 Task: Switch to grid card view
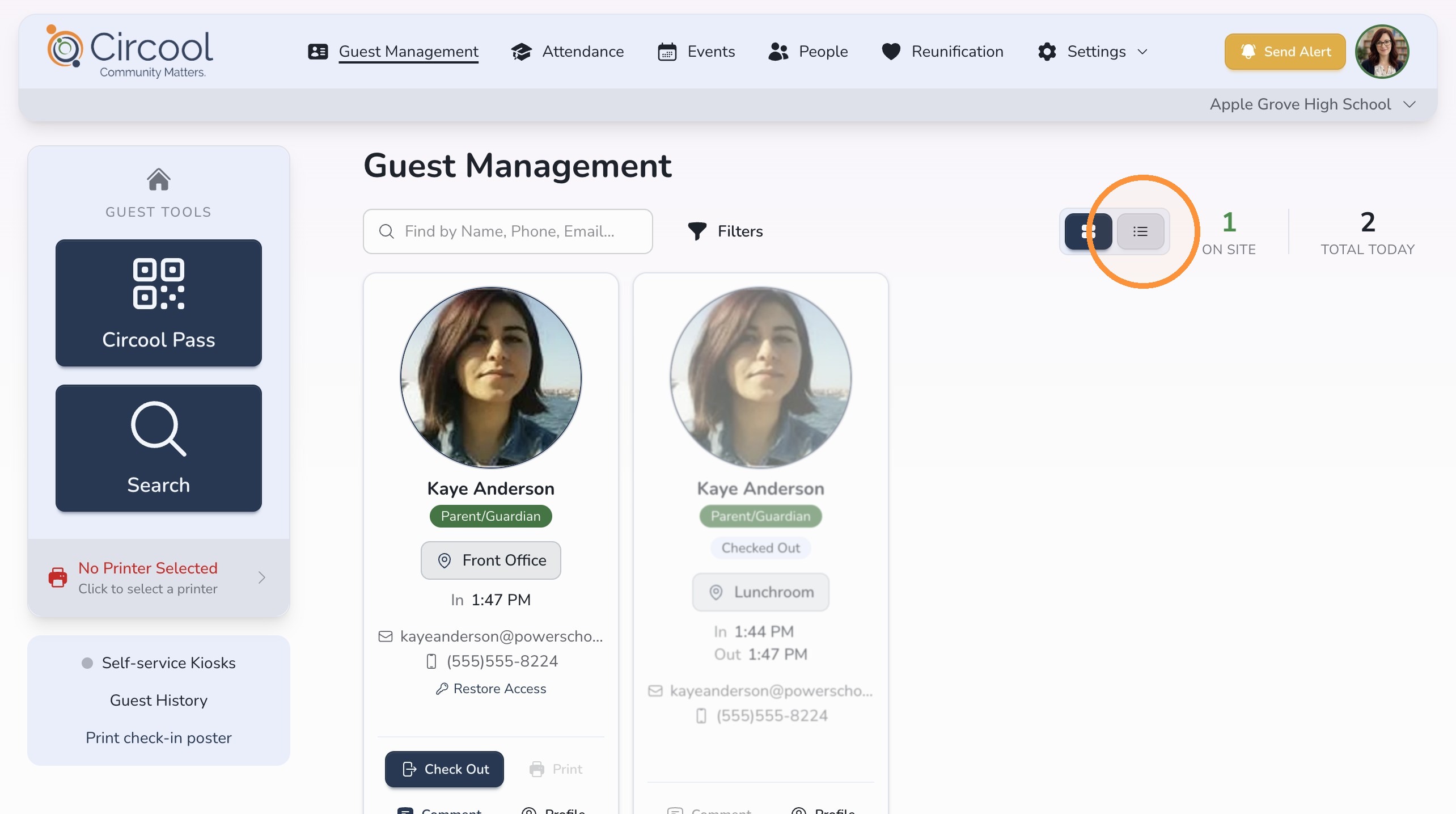click(1088, 231)
